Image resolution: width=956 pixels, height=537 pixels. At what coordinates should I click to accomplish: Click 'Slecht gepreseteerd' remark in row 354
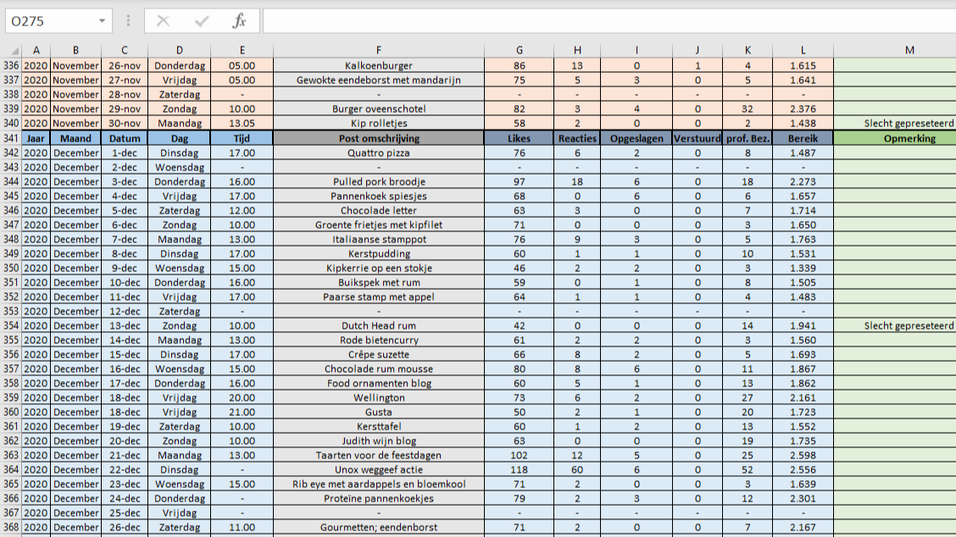click(x=908, y=325)
